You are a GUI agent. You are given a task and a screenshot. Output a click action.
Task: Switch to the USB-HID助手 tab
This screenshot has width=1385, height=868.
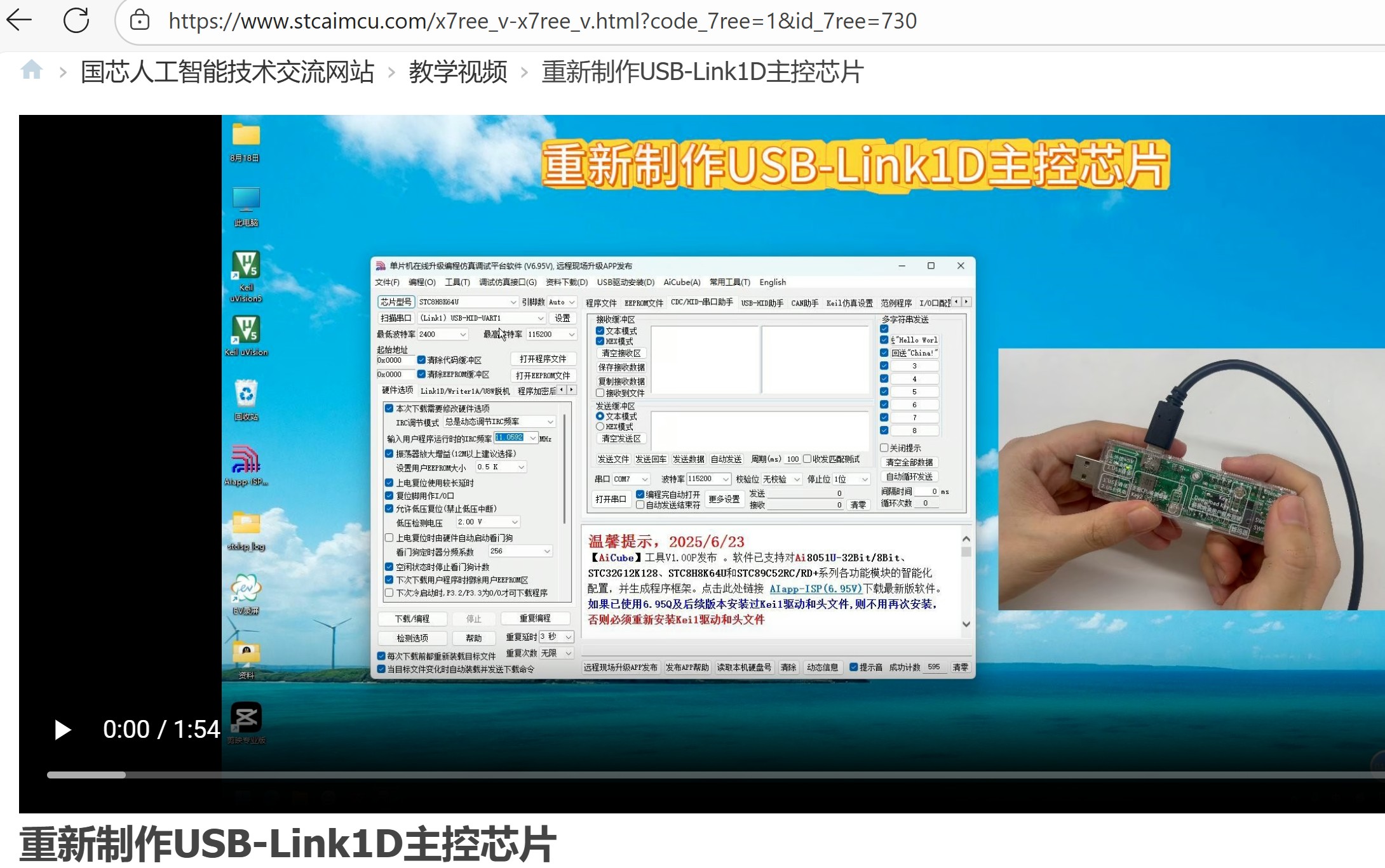click(762, 303)
